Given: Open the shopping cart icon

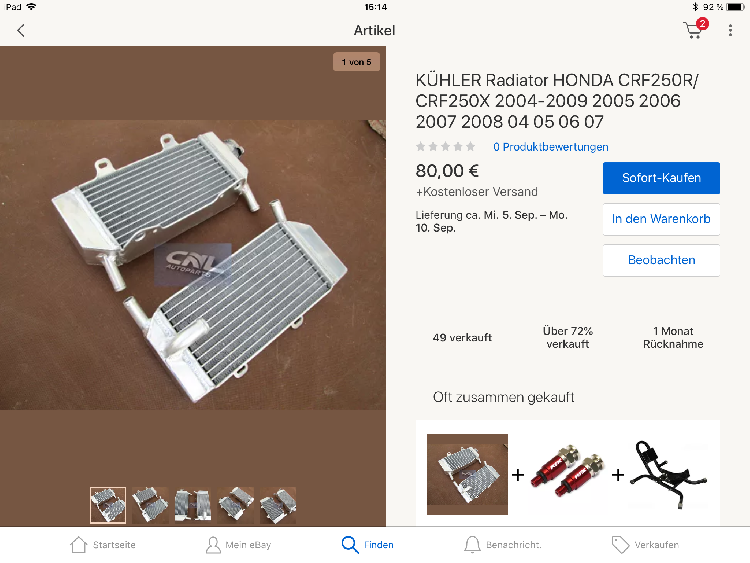Looking at the screenshot, I should point(695,29).
